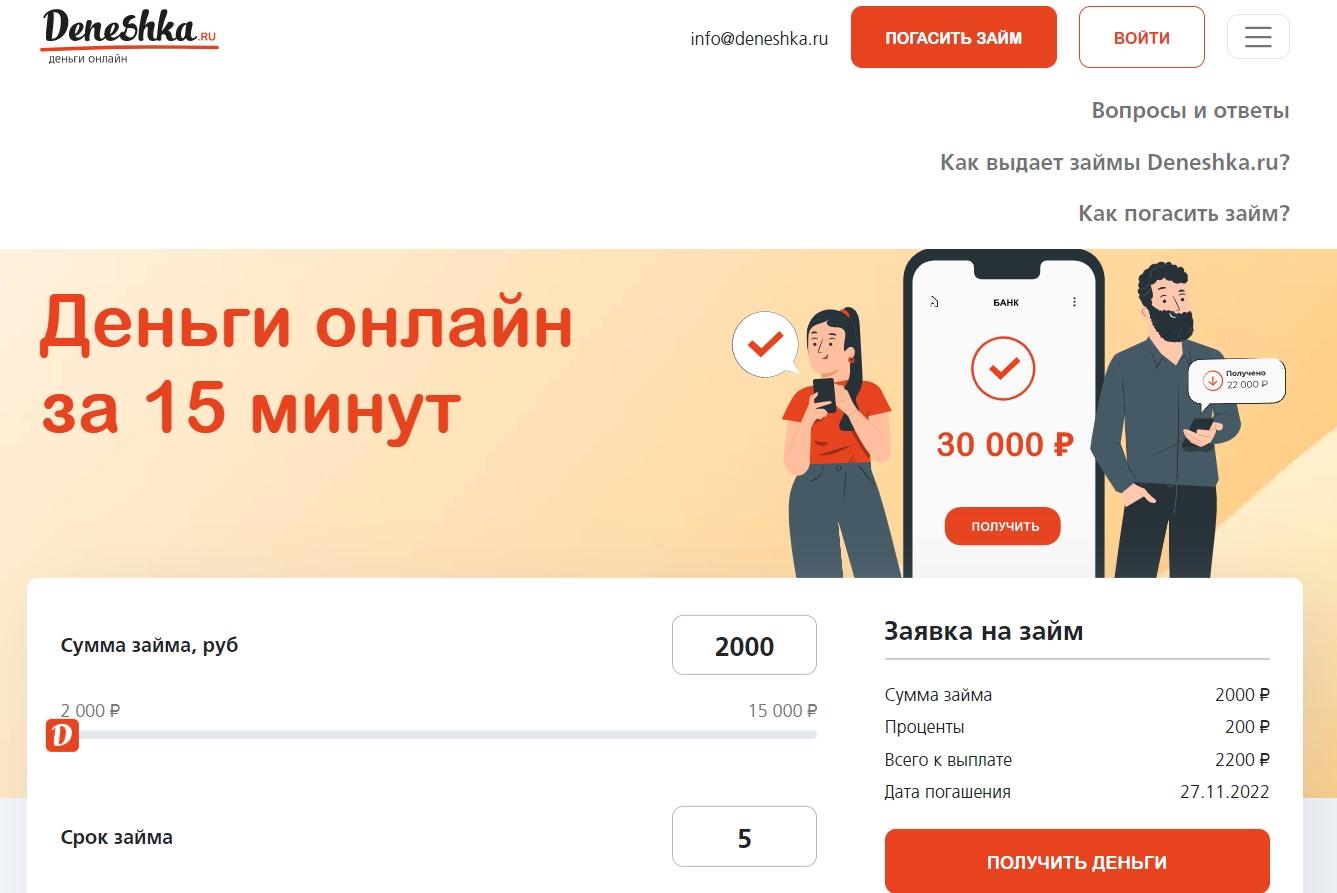Click the 'Получить' button on phone illustration

coord(1002,526)
